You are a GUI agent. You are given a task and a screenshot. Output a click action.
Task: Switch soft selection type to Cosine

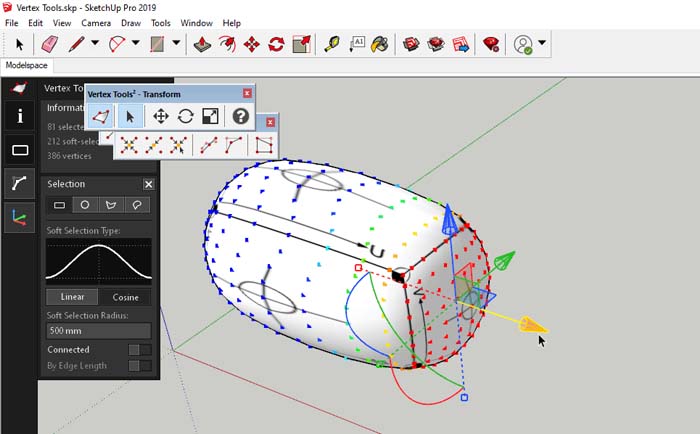125,297
